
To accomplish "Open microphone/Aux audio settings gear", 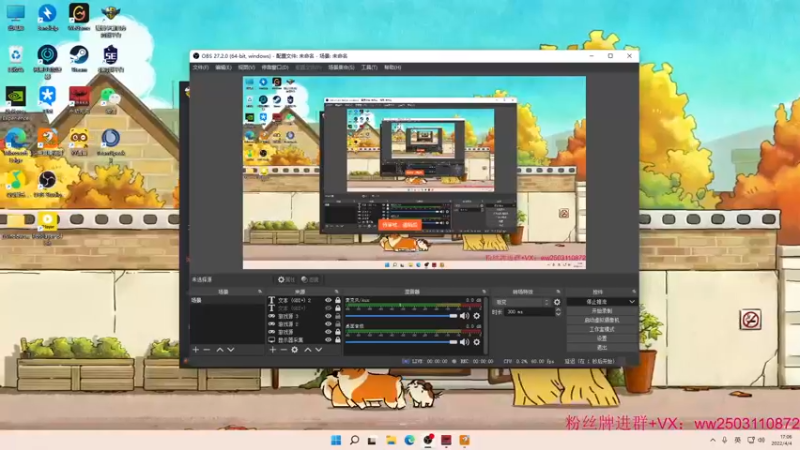I will [477, 316].
